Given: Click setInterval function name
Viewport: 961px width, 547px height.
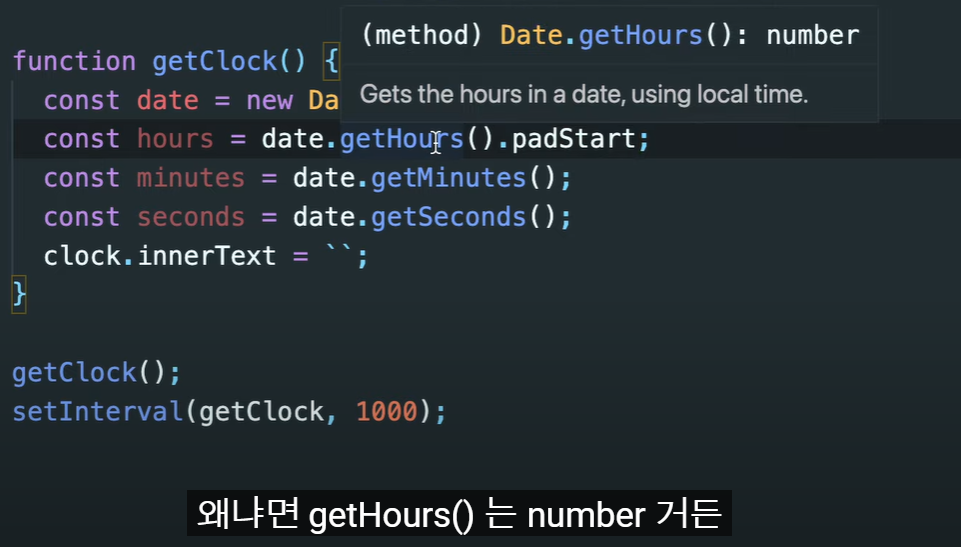Looking at the screenshot, I should pyautogui.click(x=98, y=412).
